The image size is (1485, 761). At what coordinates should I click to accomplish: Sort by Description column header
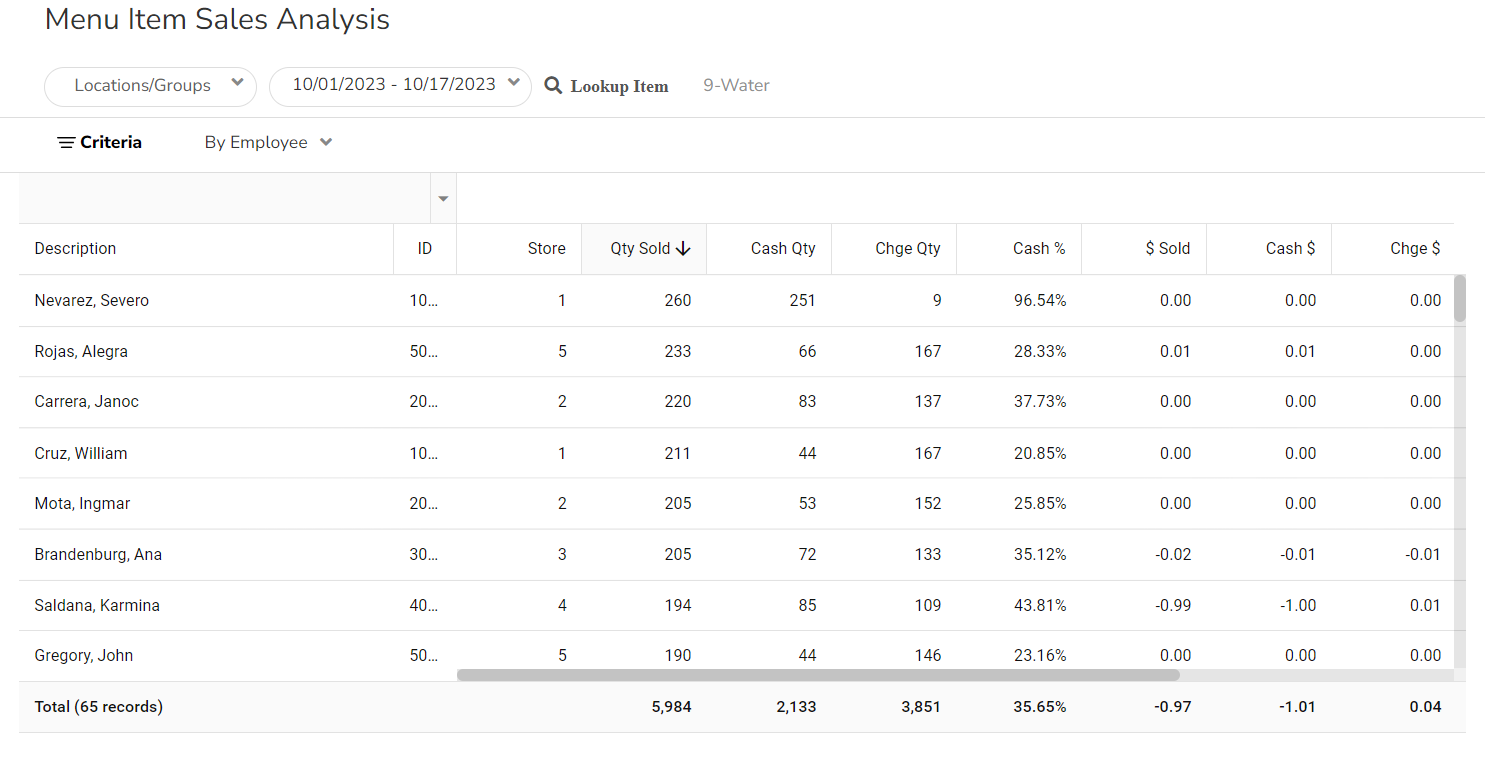[x=76, y=249]
